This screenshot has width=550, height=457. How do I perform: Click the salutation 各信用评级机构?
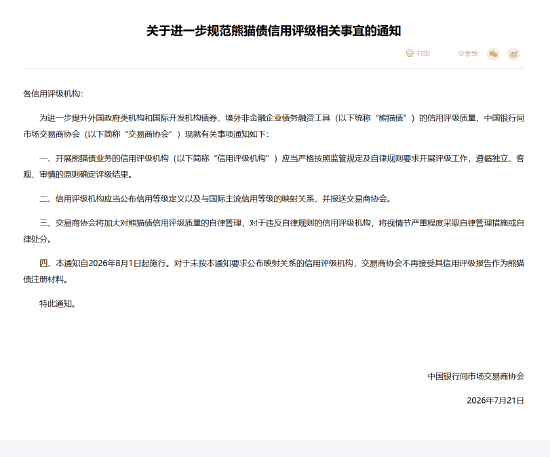(x=53, y=94)
